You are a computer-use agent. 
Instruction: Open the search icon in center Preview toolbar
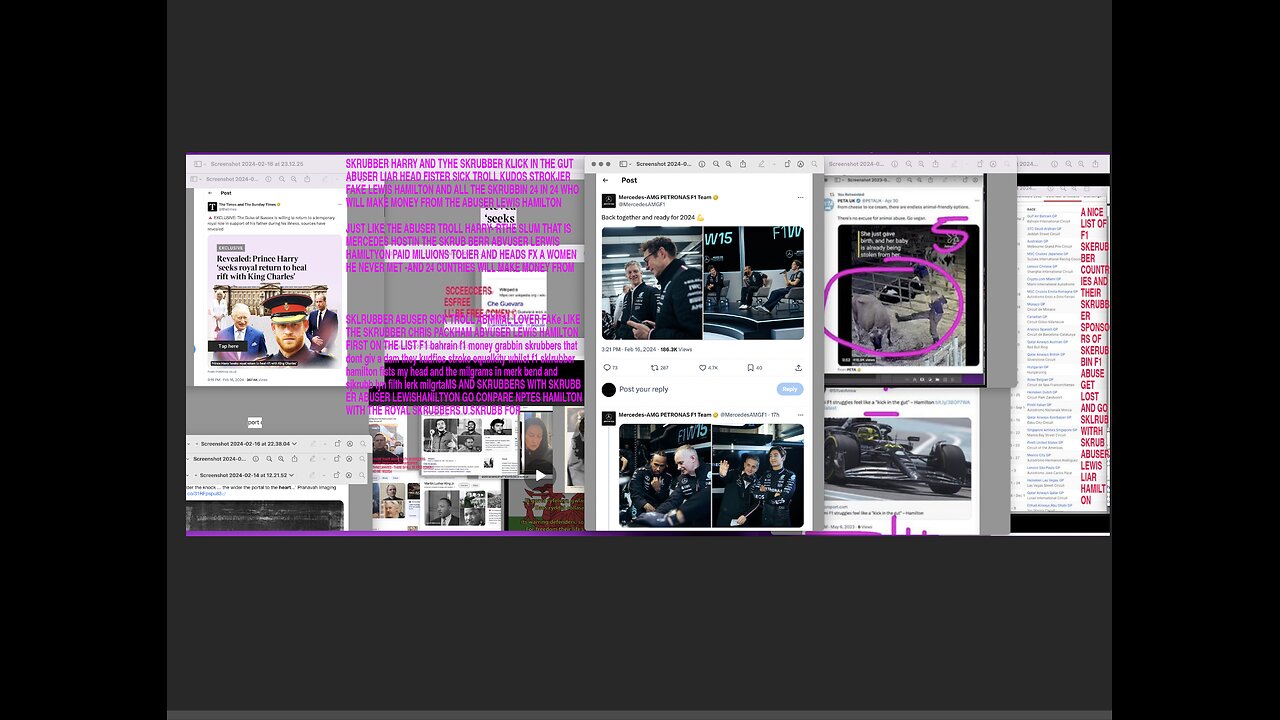pyautogui.click(x=814, y=164)
